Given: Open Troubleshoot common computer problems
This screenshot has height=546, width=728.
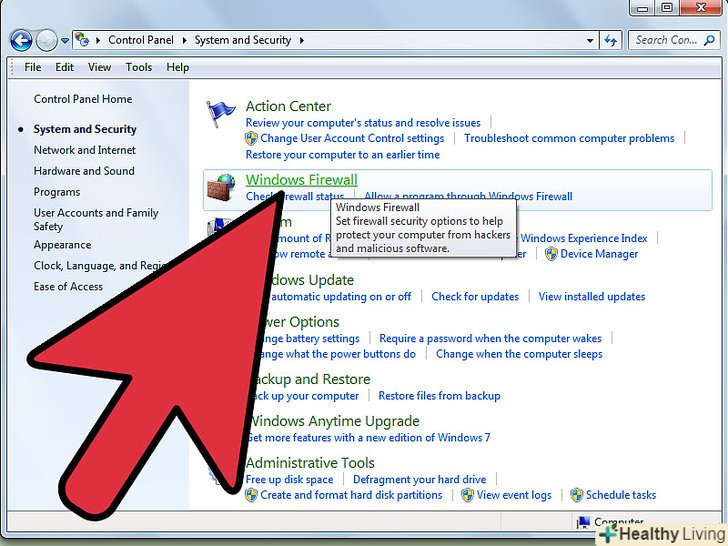Looking at the screenshot, I should (569, 138).
